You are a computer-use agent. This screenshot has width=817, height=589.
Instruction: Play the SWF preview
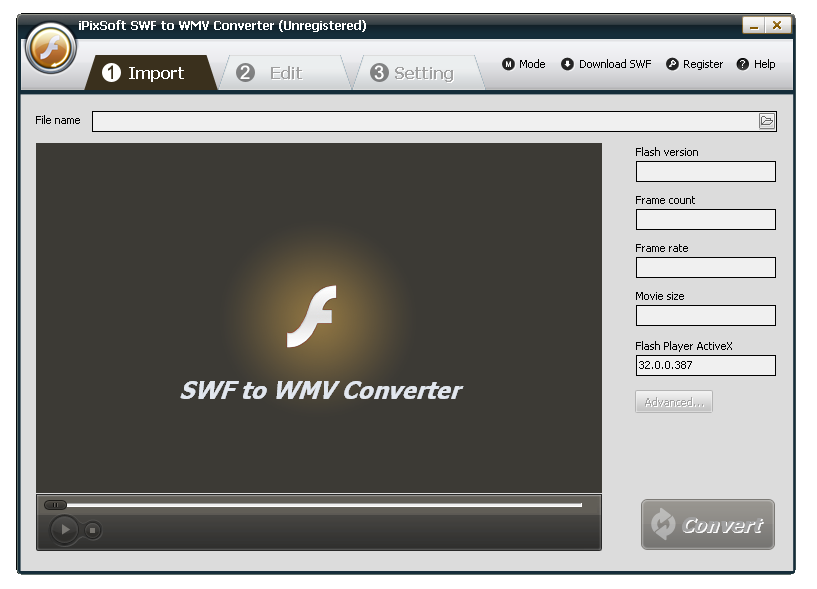point(64,530)
